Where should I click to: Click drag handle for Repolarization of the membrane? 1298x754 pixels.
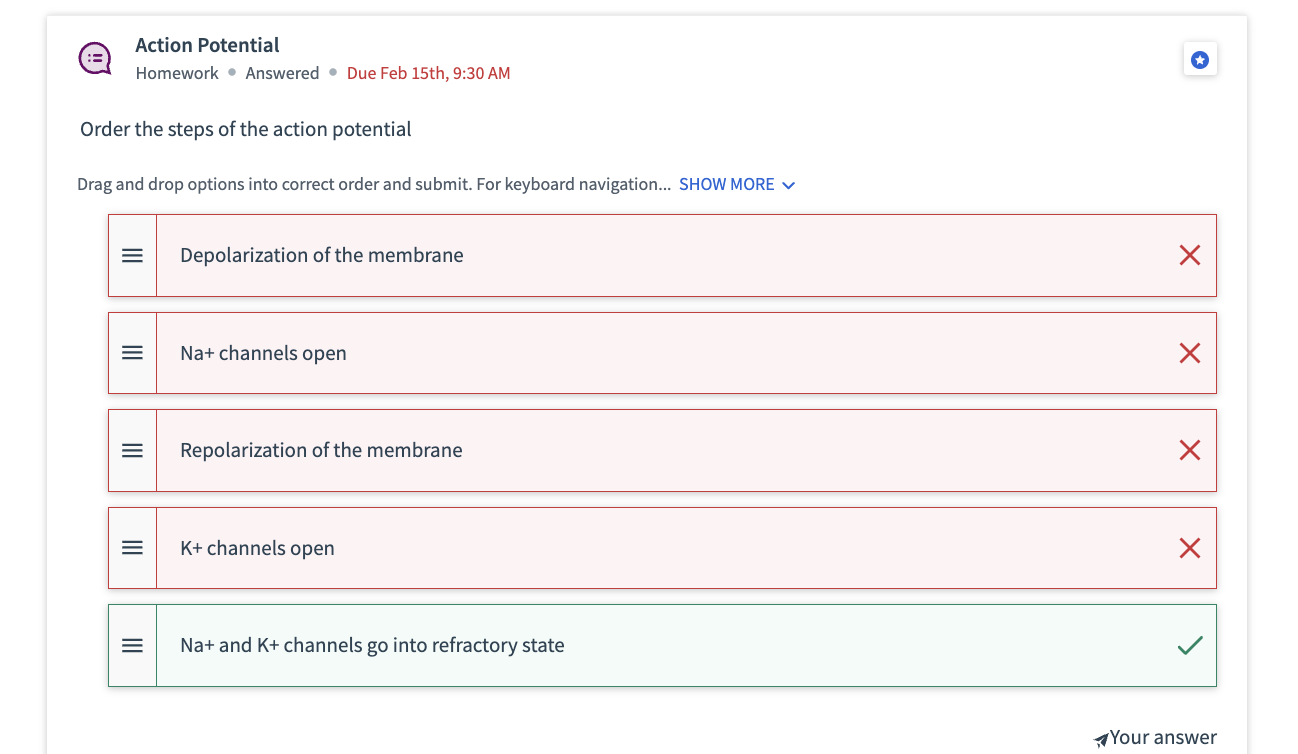click(132, 451)
